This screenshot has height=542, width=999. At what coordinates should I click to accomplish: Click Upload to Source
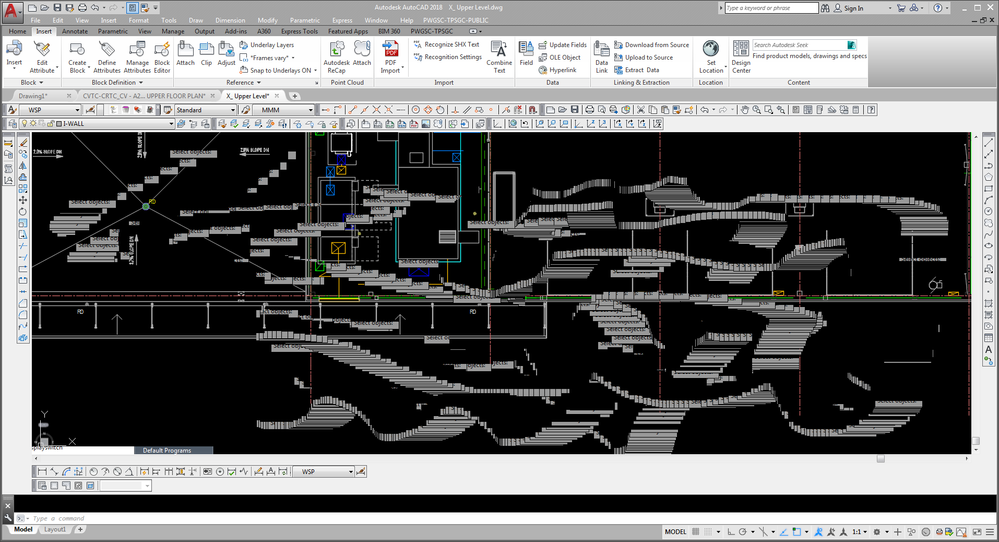coord(643,57)
